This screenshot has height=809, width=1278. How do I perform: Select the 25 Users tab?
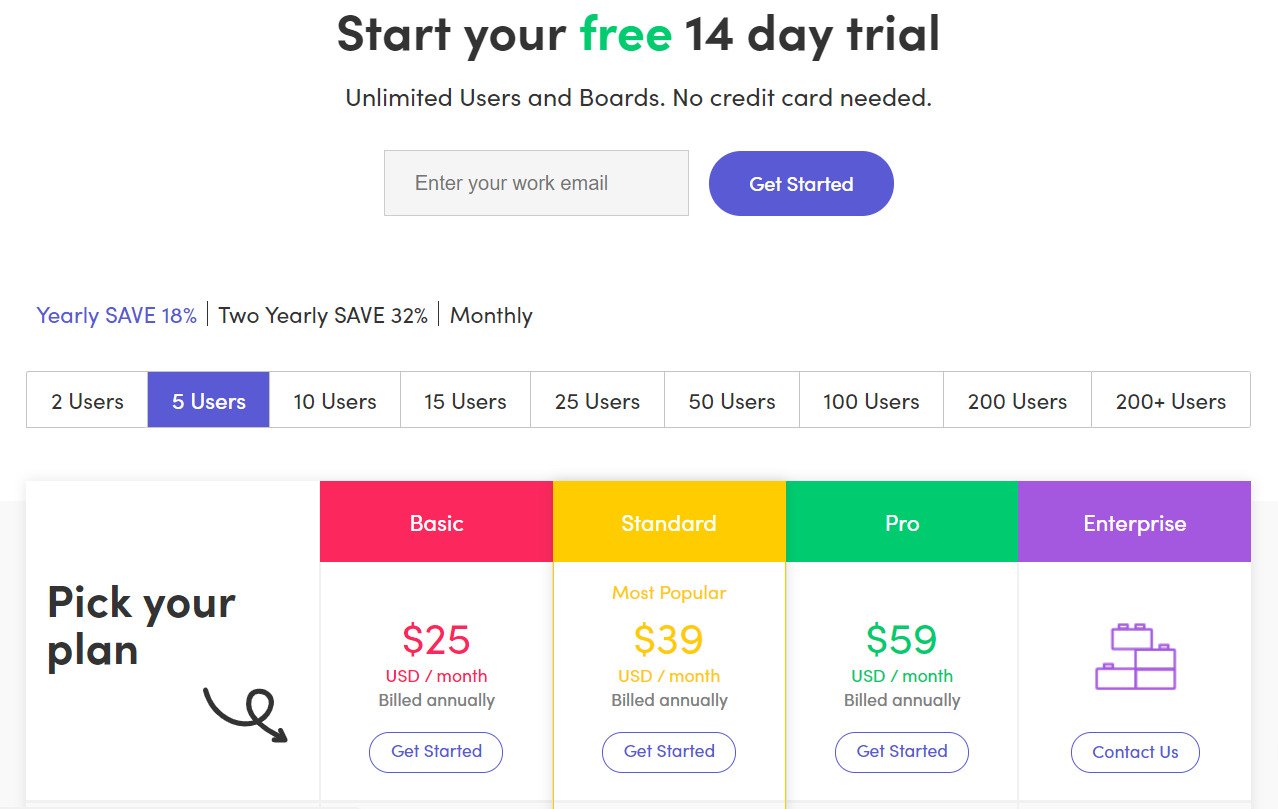(x=597, y=400)
